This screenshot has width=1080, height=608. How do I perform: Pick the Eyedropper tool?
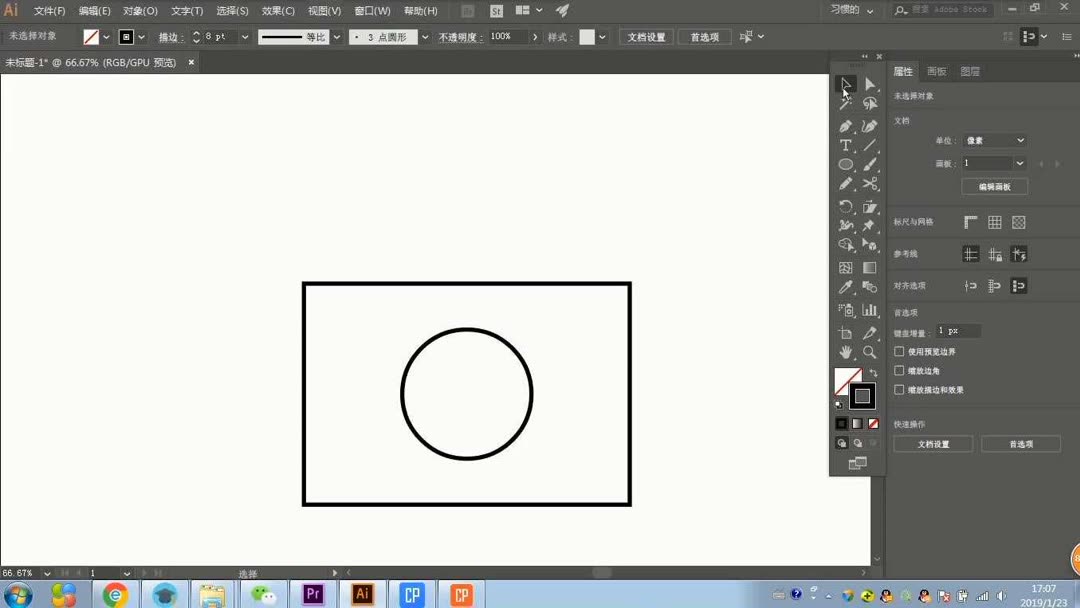click(845, 288)
